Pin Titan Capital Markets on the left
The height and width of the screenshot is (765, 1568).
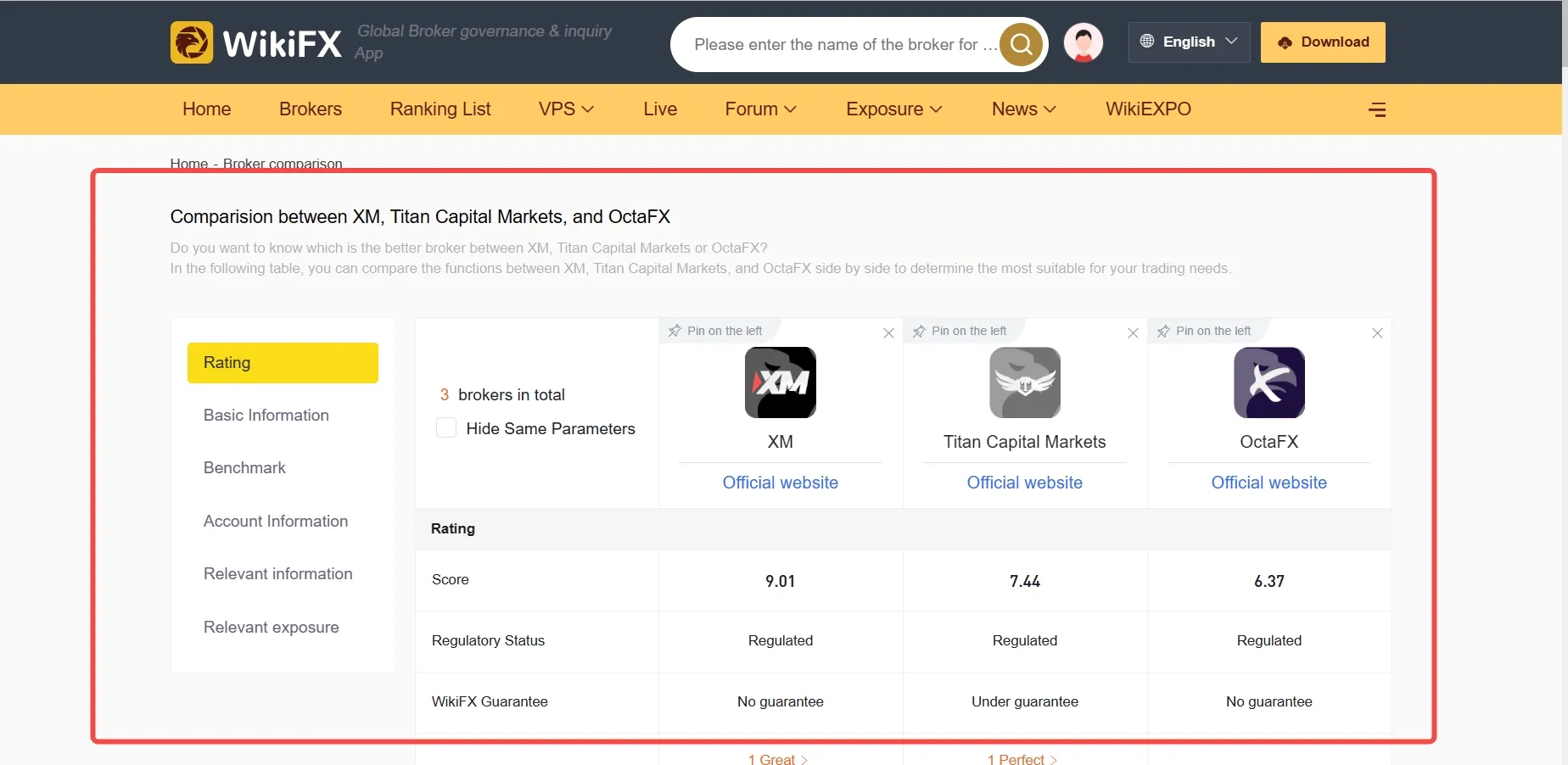tap(960, 331)
